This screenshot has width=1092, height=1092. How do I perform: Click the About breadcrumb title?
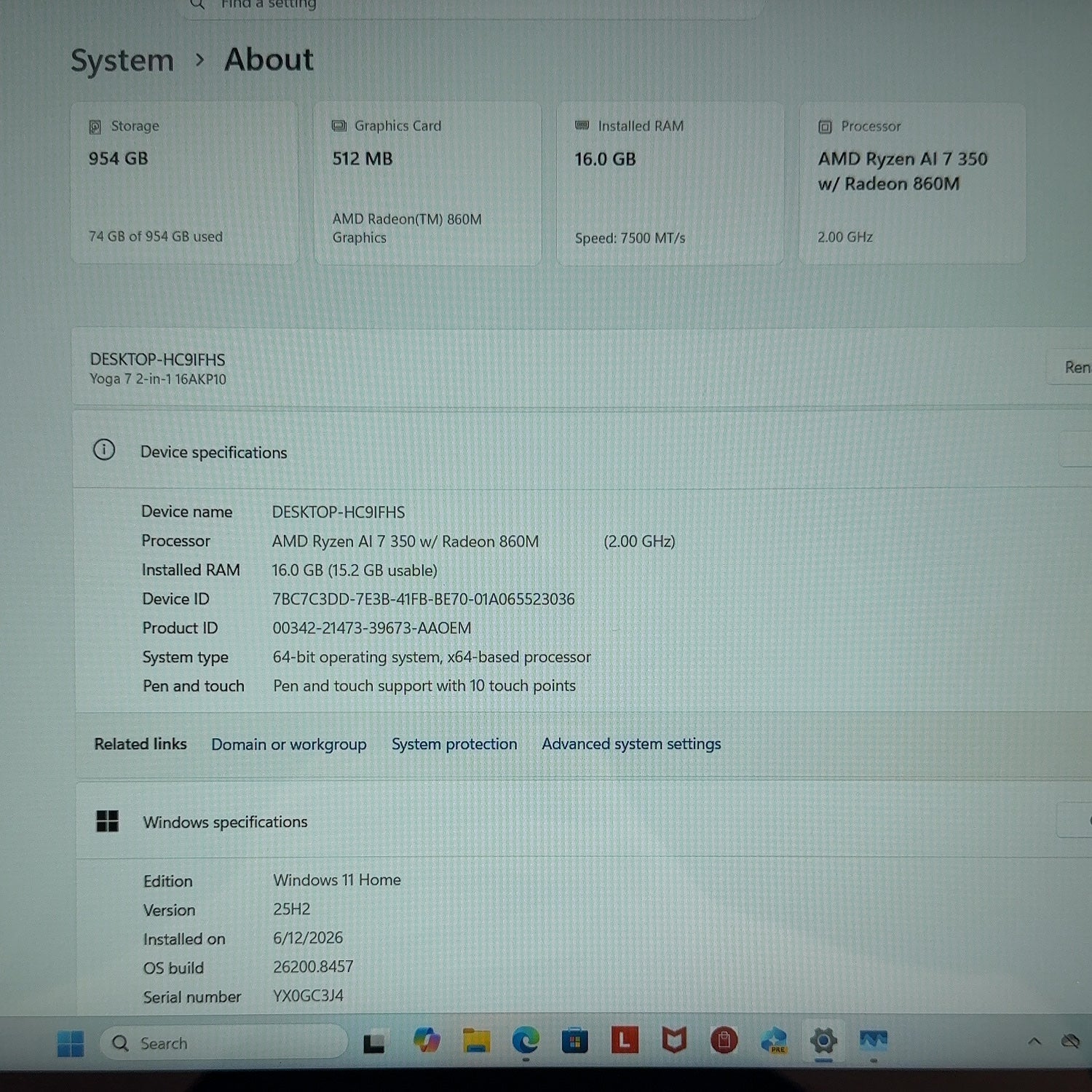(x=269, y=60)
